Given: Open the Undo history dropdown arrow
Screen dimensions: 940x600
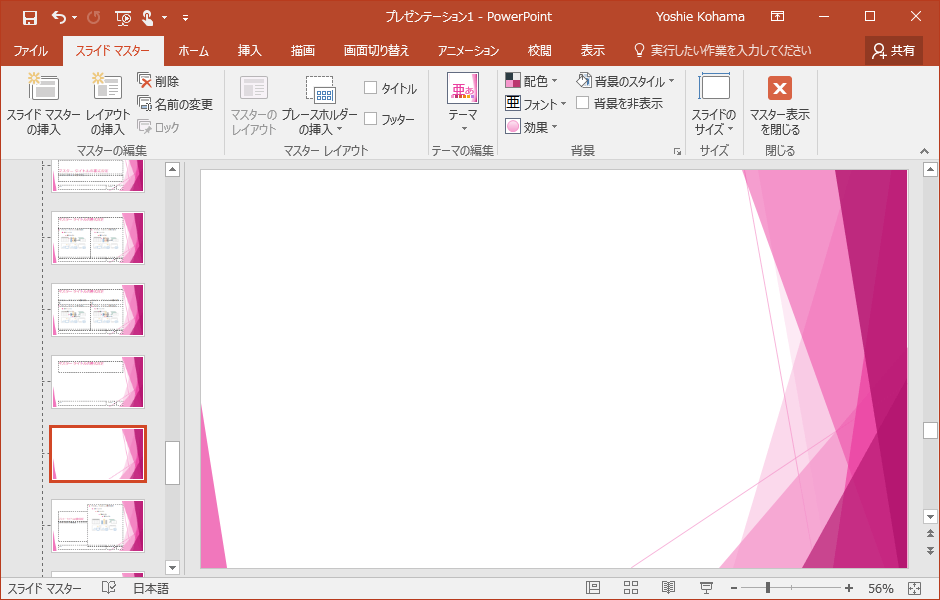Looking at the screenshot, I should [x=74, y=18].
